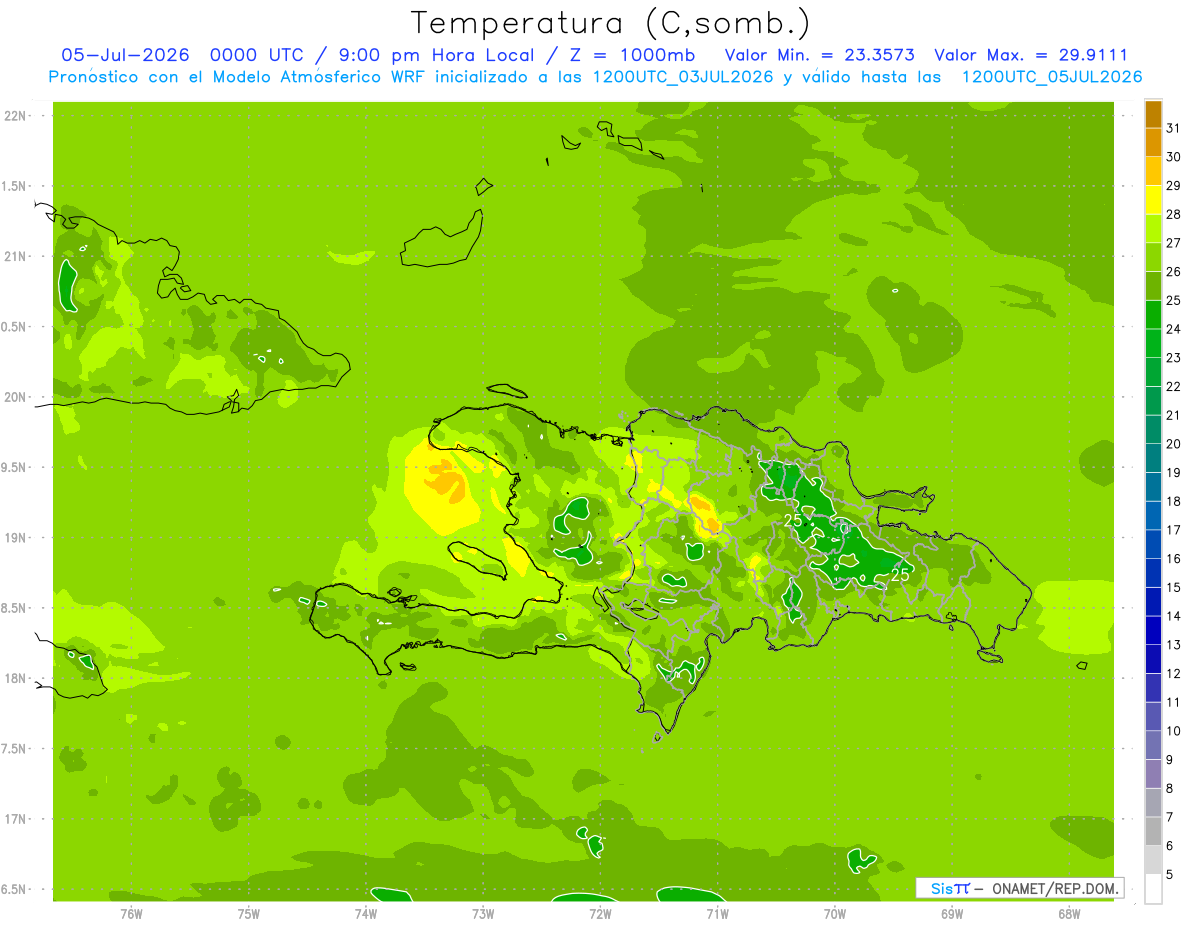This screenshot has height=927, width=1200.
Task: Click the gray color bar segment between 6 and 7
Action: click(x=1153, y=832)
